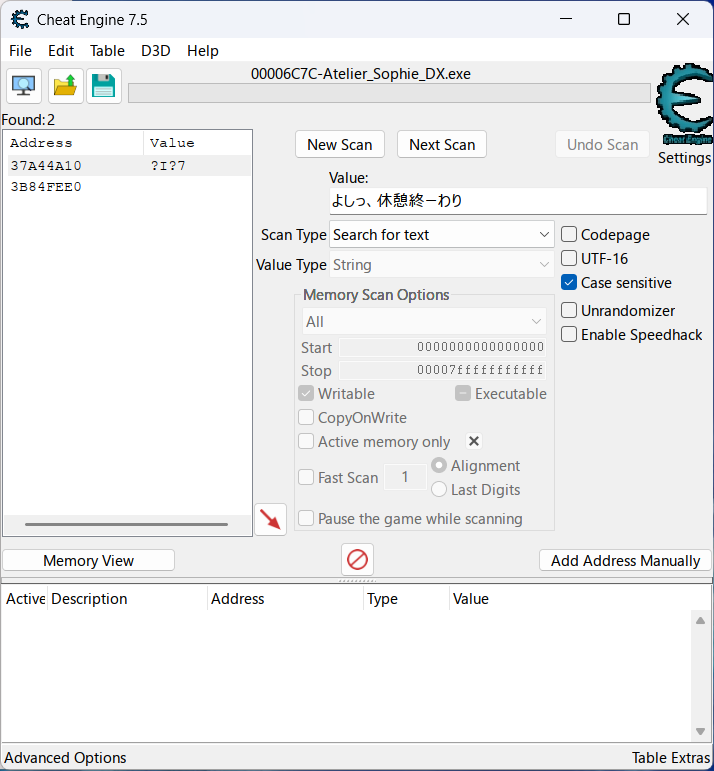Open the memory region All dropdown
This screenshot has width=714, height=771.
423,322
